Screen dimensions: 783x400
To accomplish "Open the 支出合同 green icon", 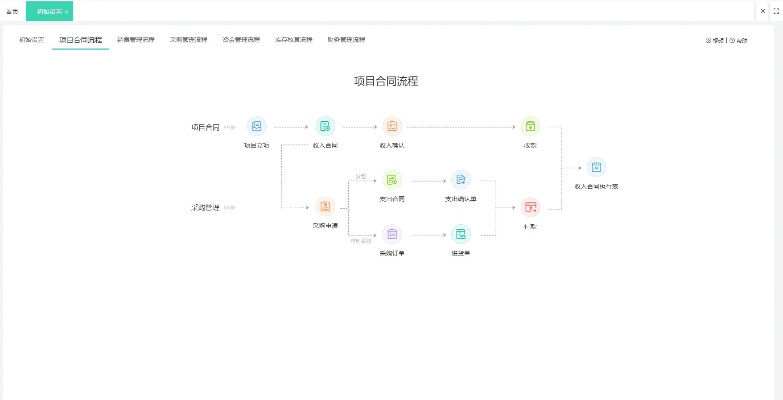I will (x=392, y=179).
